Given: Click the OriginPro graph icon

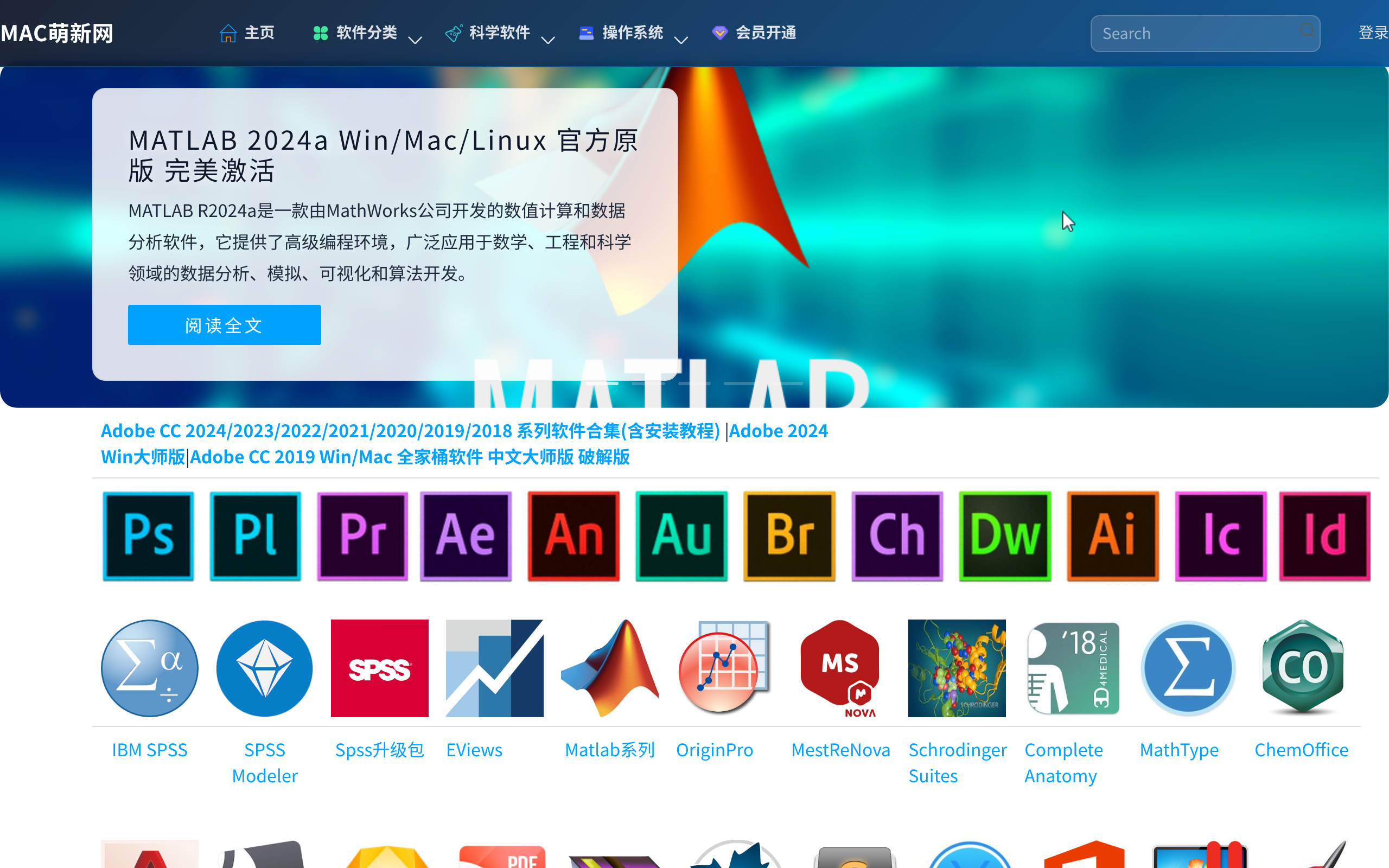Looking at the screenshot, I should click(724, 668).
